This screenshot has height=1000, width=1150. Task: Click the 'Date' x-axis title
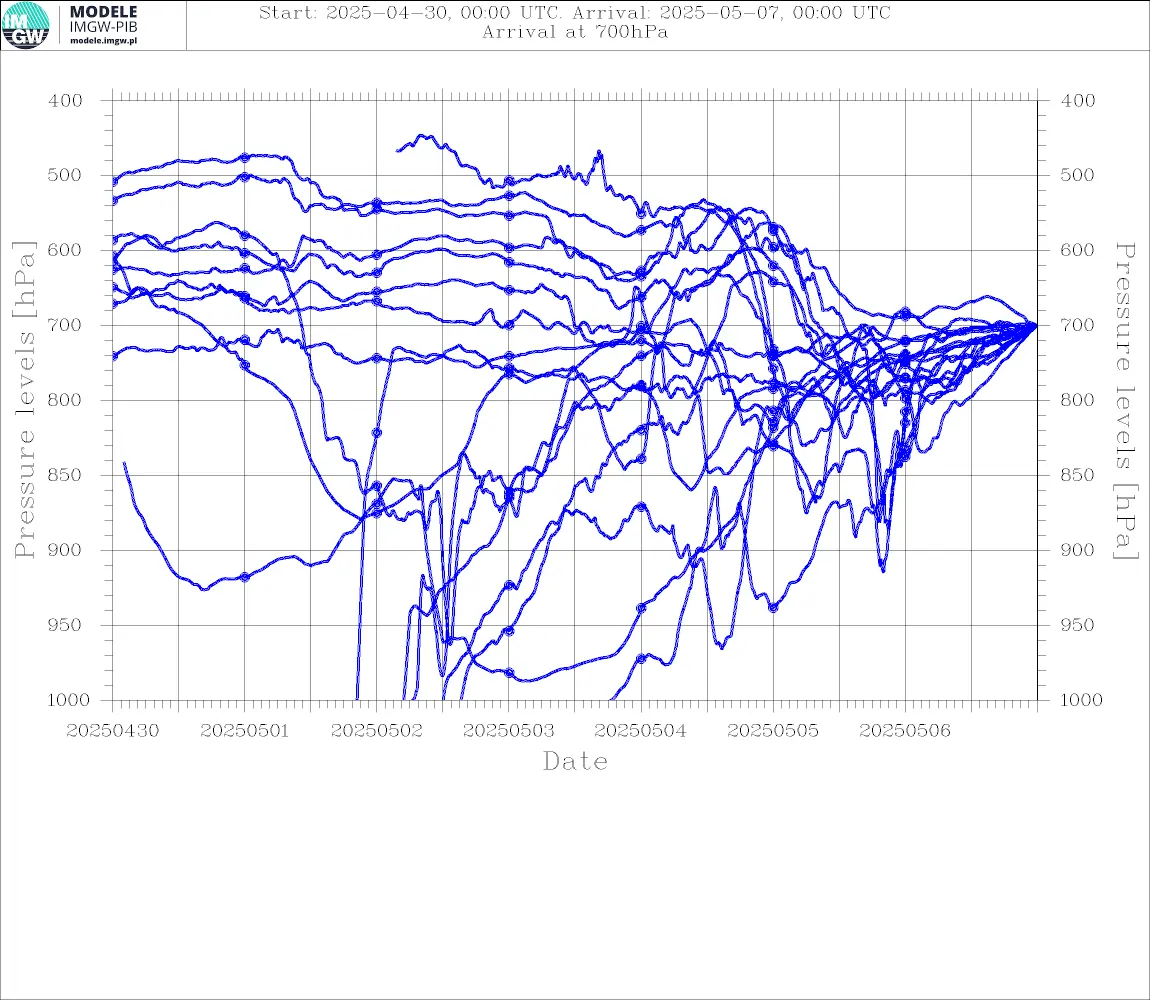pyautogui.click(x=575, y=761)
